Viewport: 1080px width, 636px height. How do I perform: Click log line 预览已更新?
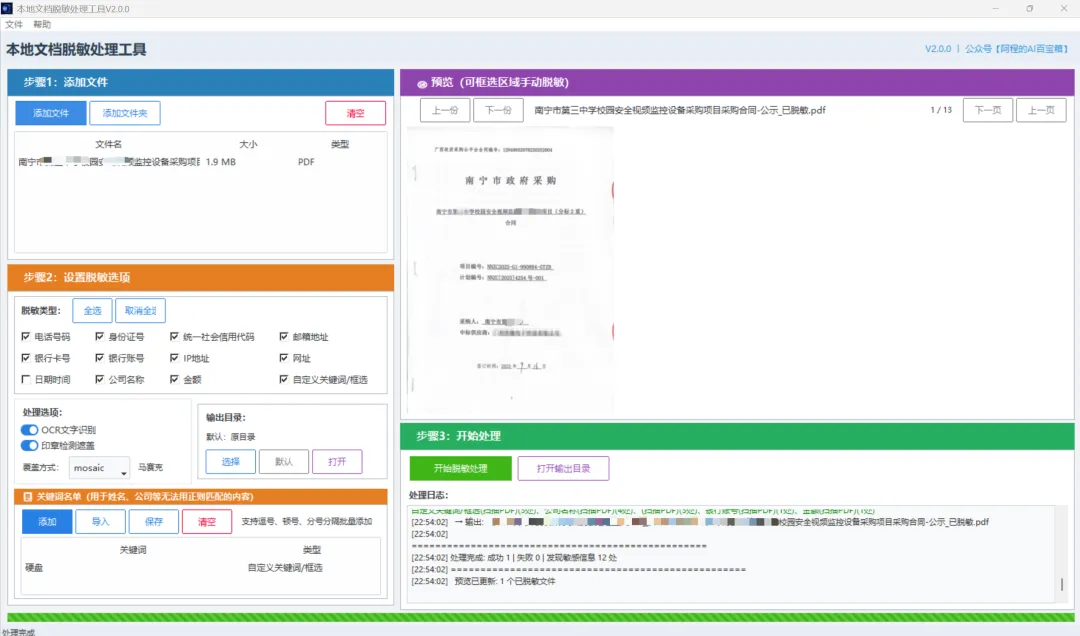[483, 582]
